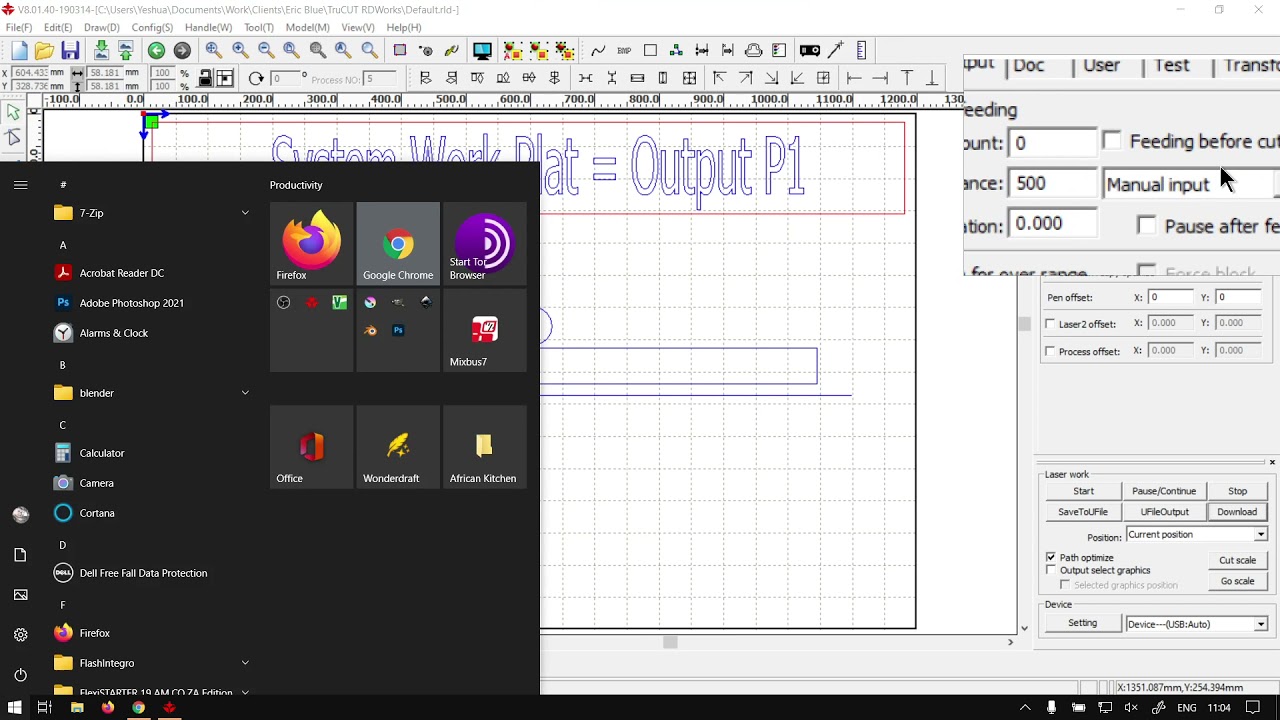Switch to the Doc tab
Image resolution: width=1280 pixels, height=720 pixels.
[1029, 66]
